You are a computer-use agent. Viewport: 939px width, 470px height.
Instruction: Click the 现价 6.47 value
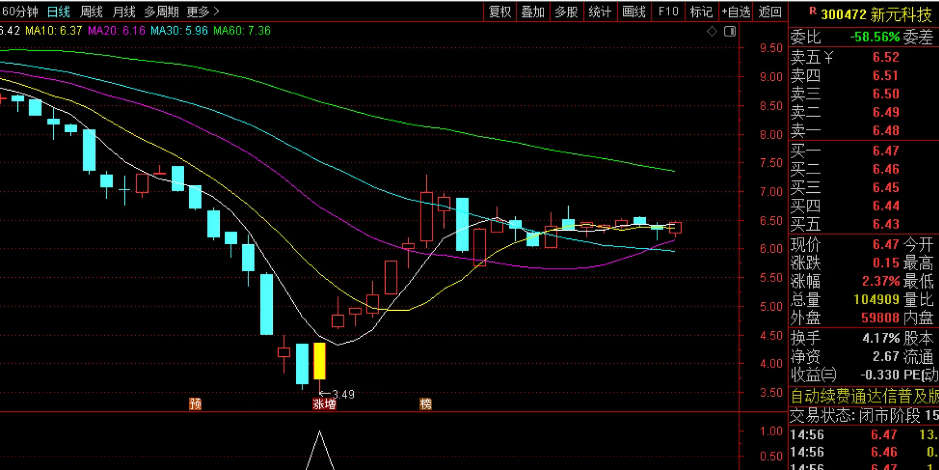point(886,244)
